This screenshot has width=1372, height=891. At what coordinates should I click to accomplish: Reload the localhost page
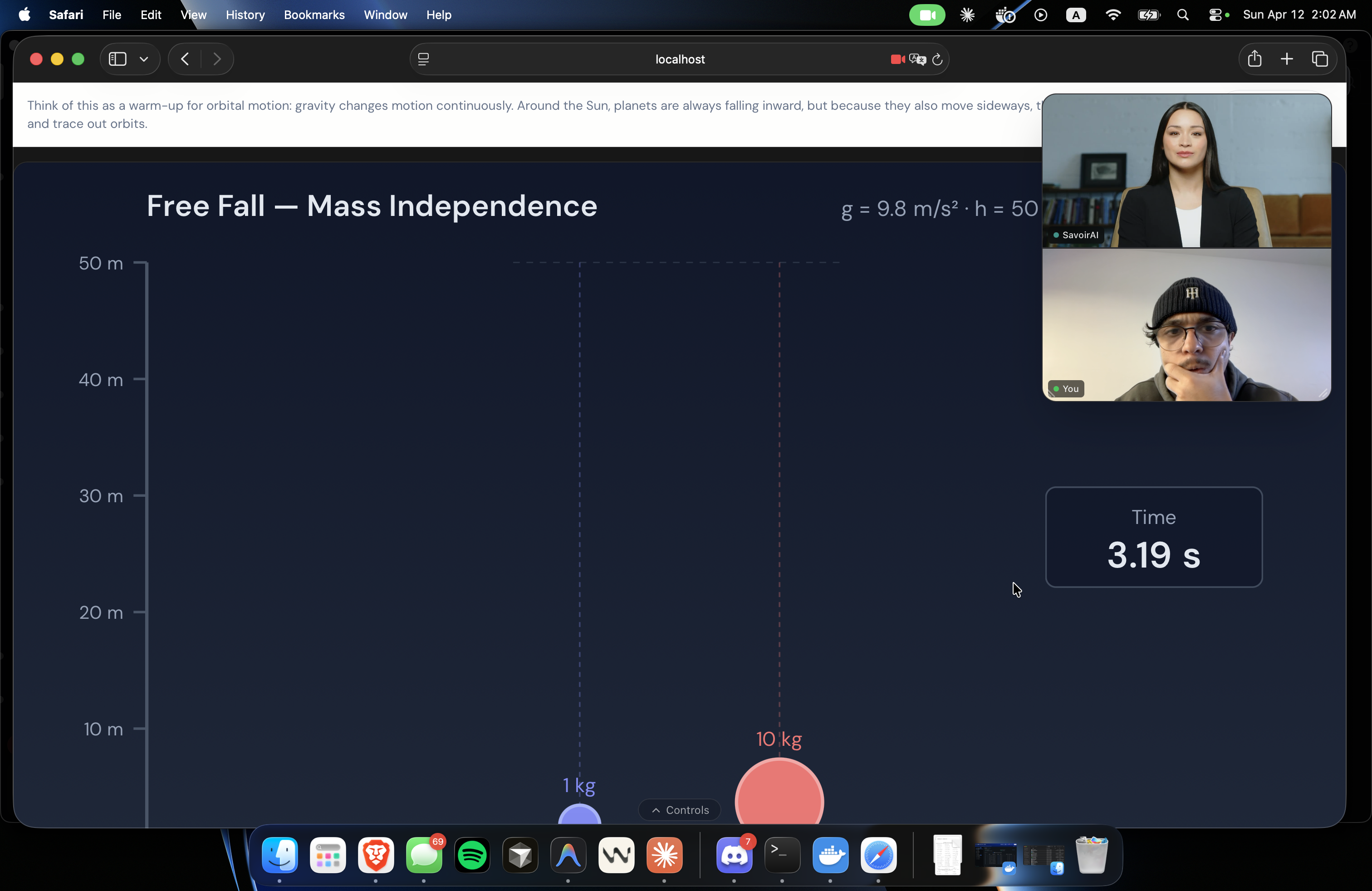click(937, 59)
